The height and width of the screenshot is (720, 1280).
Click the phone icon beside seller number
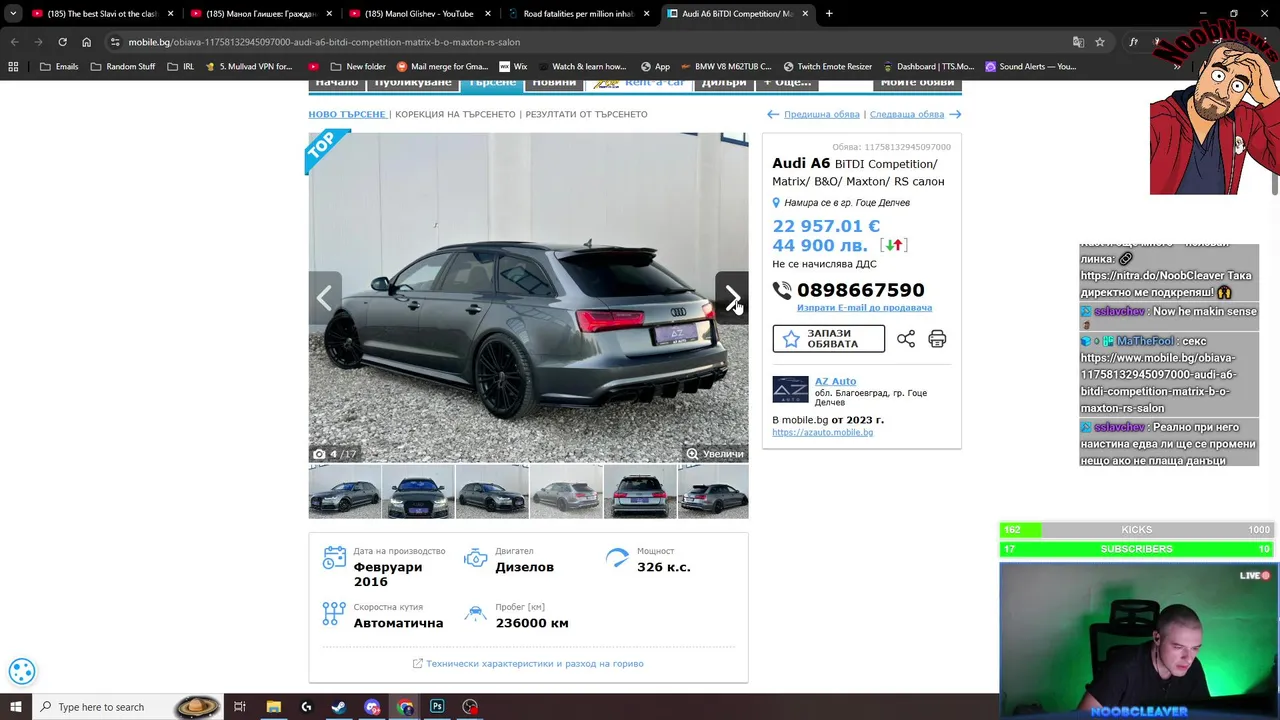point(782,290)
